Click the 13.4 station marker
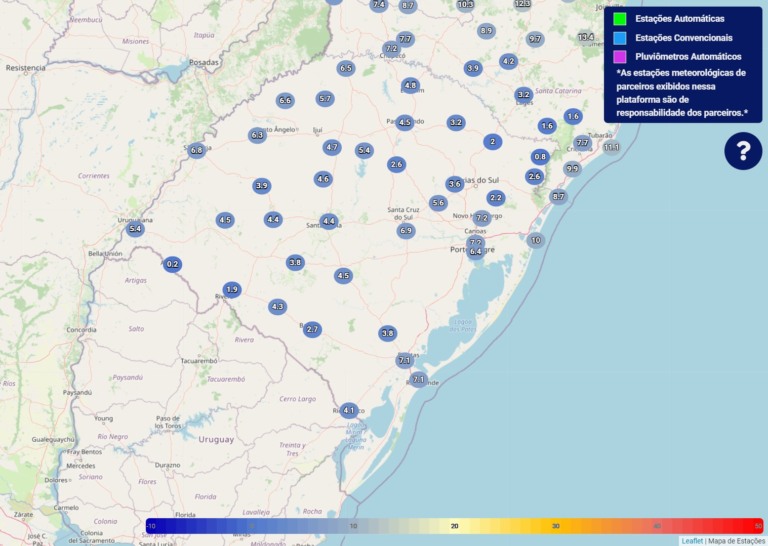This screenshot has height=546, width=768. tap(586, 37)
